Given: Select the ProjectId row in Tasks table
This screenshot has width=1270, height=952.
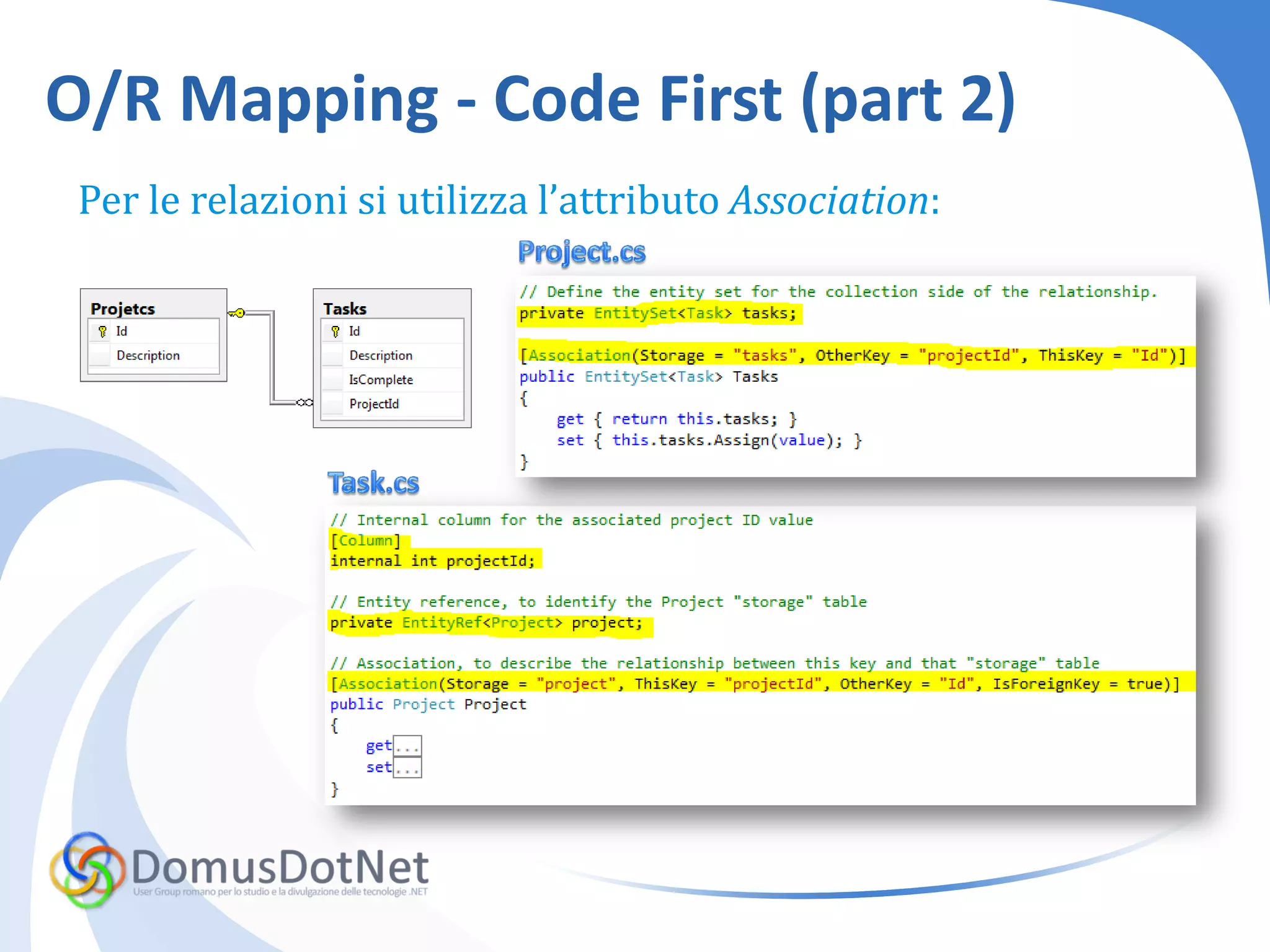Looking at the screenshot, I should pos(393,403).
